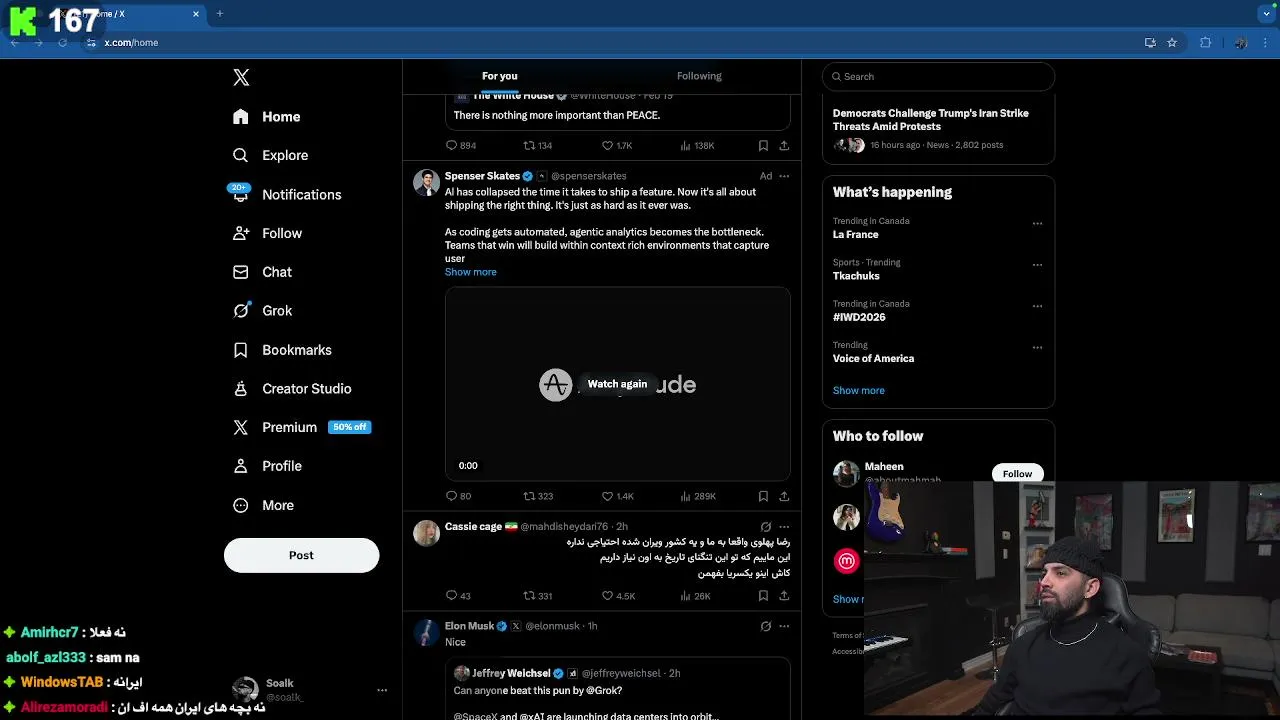The image size is (1280, 720).
Task: Like the Spenser Skates post
Action: coord(617,496)
